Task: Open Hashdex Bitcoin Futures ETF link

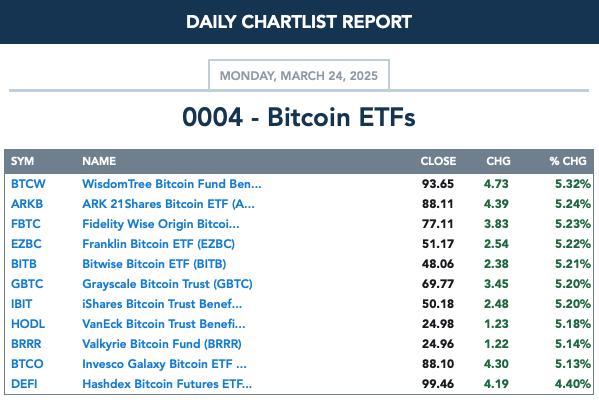Action: (167, 384)
